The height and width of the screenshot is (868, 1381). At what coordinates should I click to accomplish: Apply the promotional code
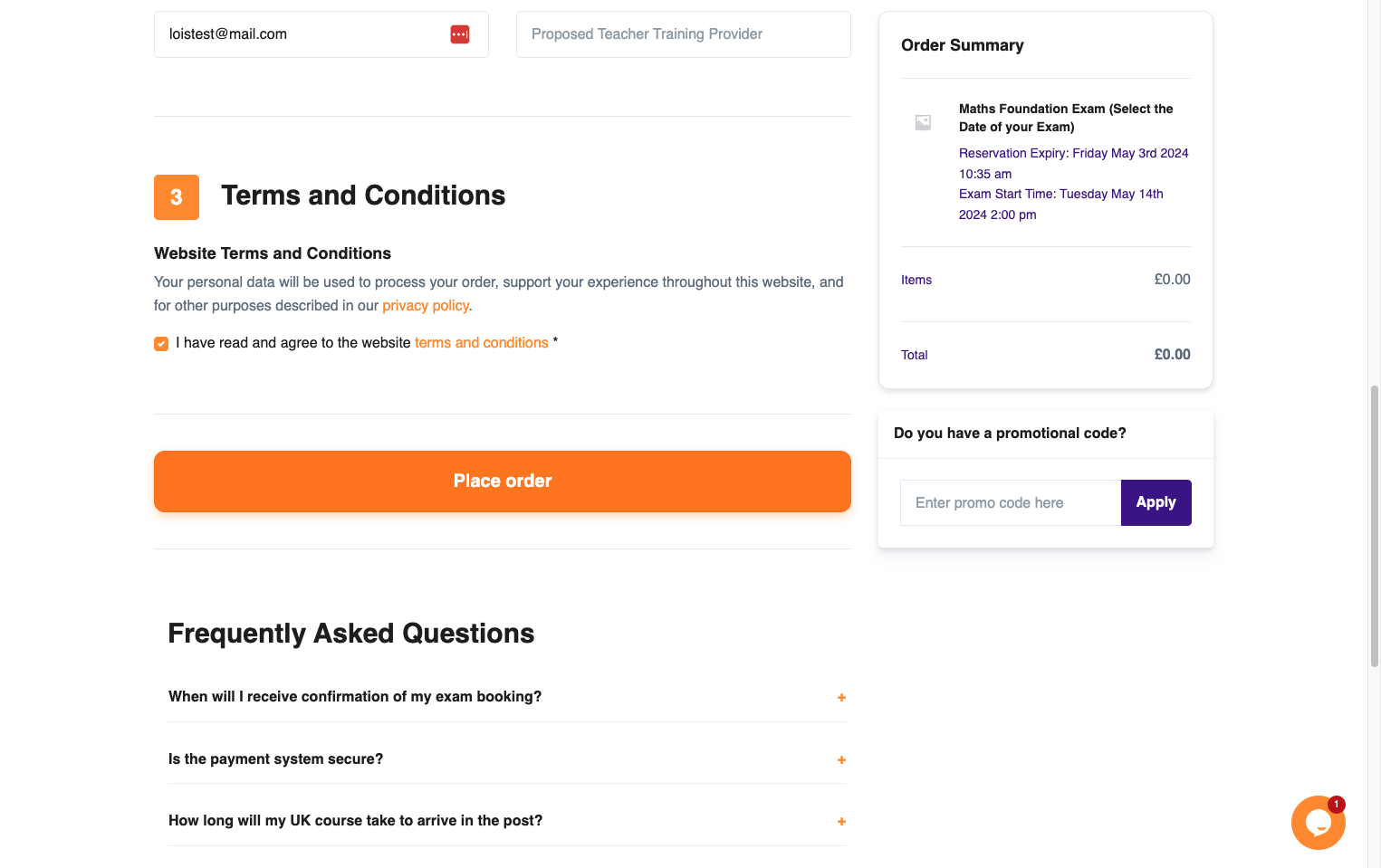[x=1156, y=502]
